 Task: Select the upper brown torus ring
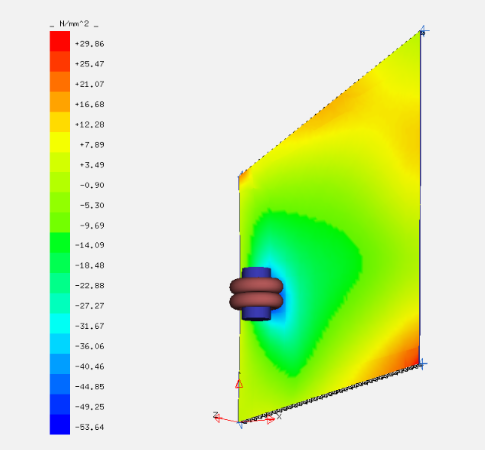point(256,286)
